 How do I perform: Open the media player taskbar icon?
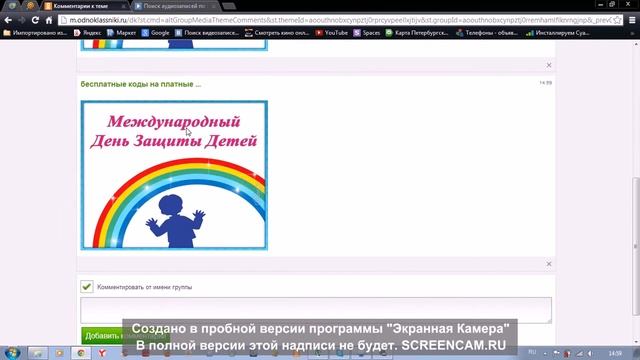pyautogui.click(x=60, y=353)
